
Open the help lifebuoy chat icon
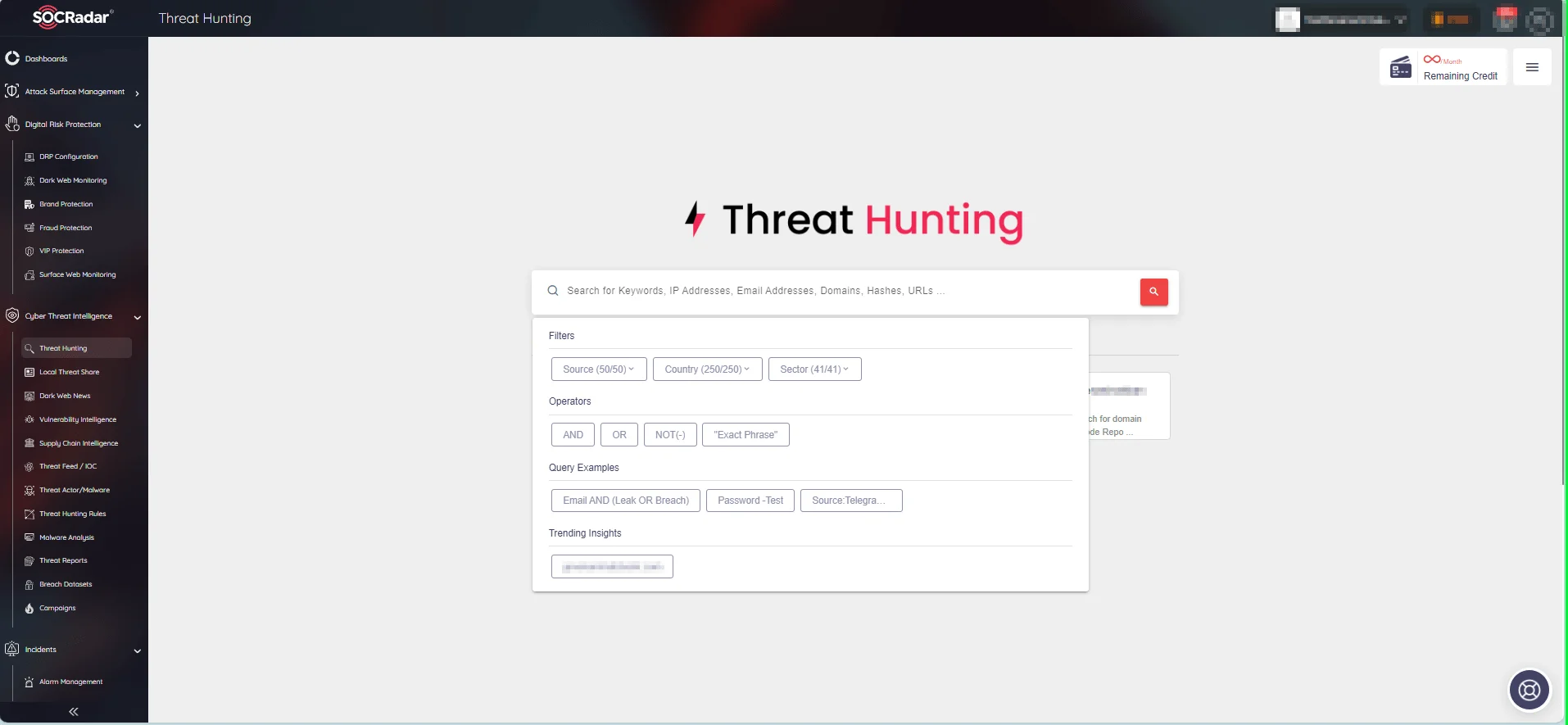coord(1529,690)
